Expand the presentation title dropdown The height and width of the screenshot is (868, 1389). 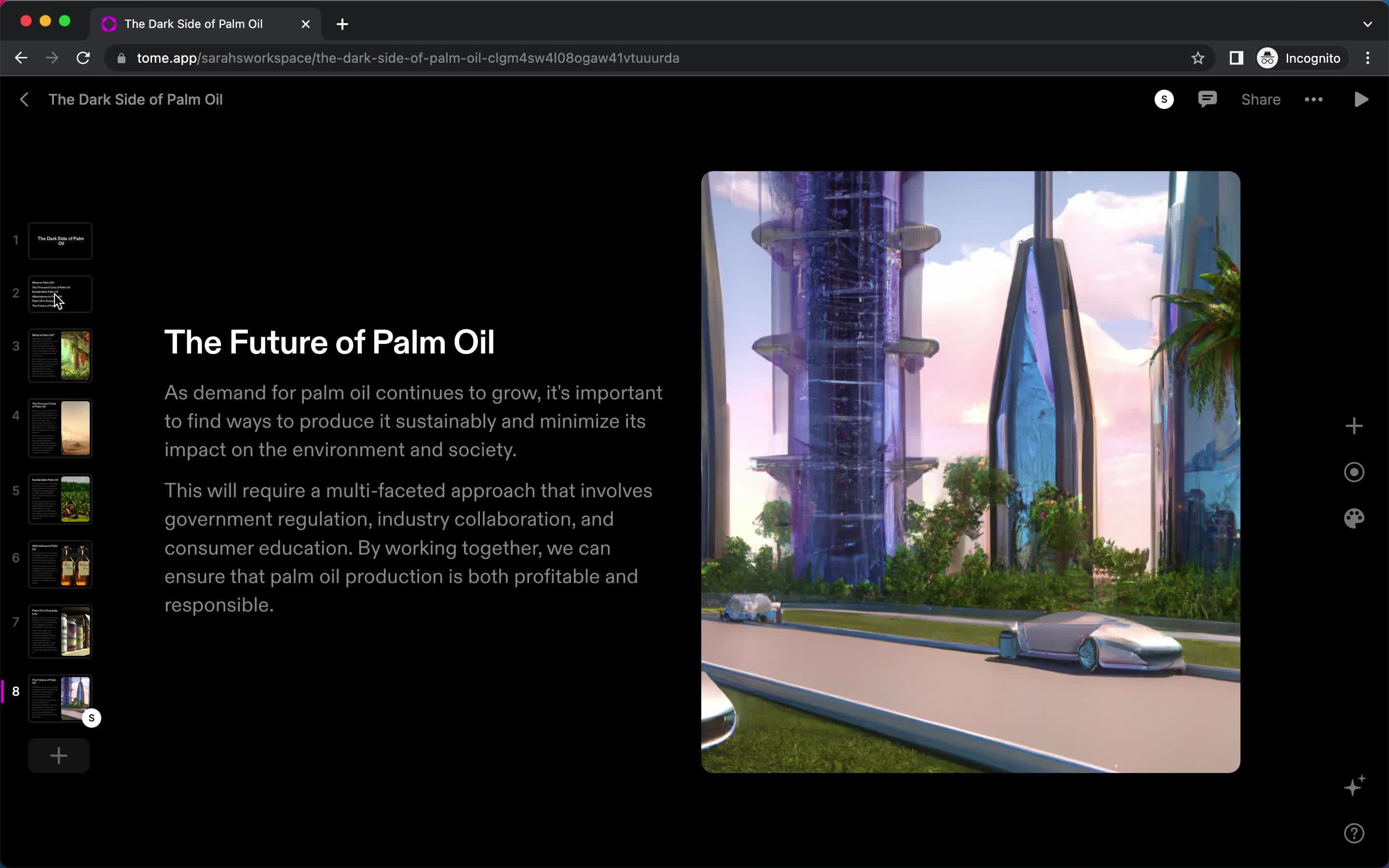point(135,99)
